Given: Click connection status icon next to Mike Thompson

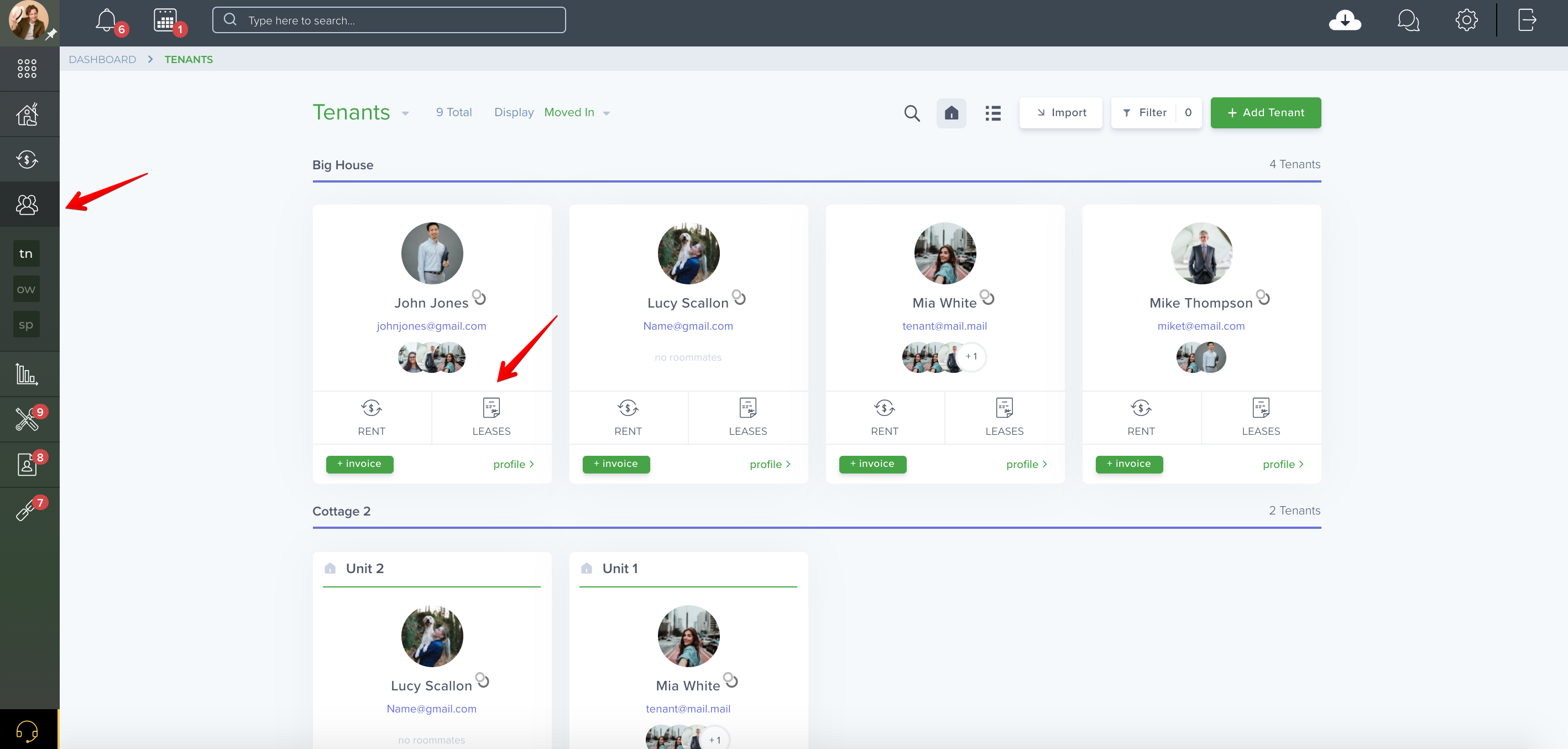Looking at the screenshot, I should (1263, 297).
